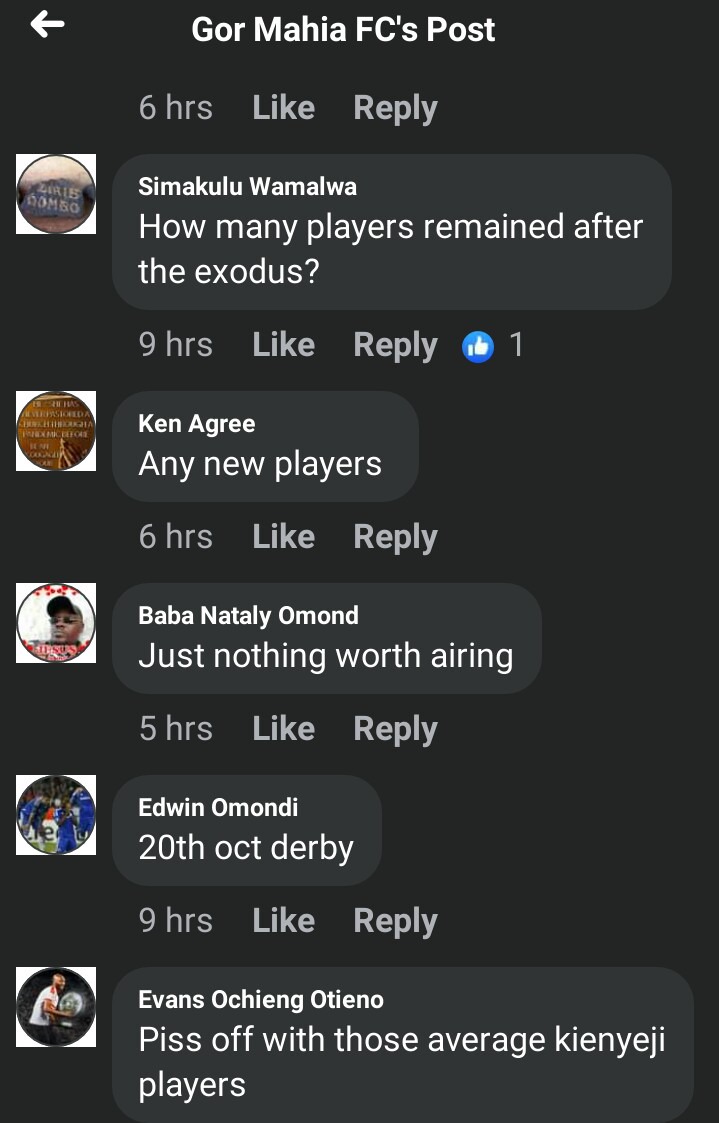View Evans Ochieng Otieno's avatar
The width and height of the screenshot is (719, 1123).
[56, 1007]
